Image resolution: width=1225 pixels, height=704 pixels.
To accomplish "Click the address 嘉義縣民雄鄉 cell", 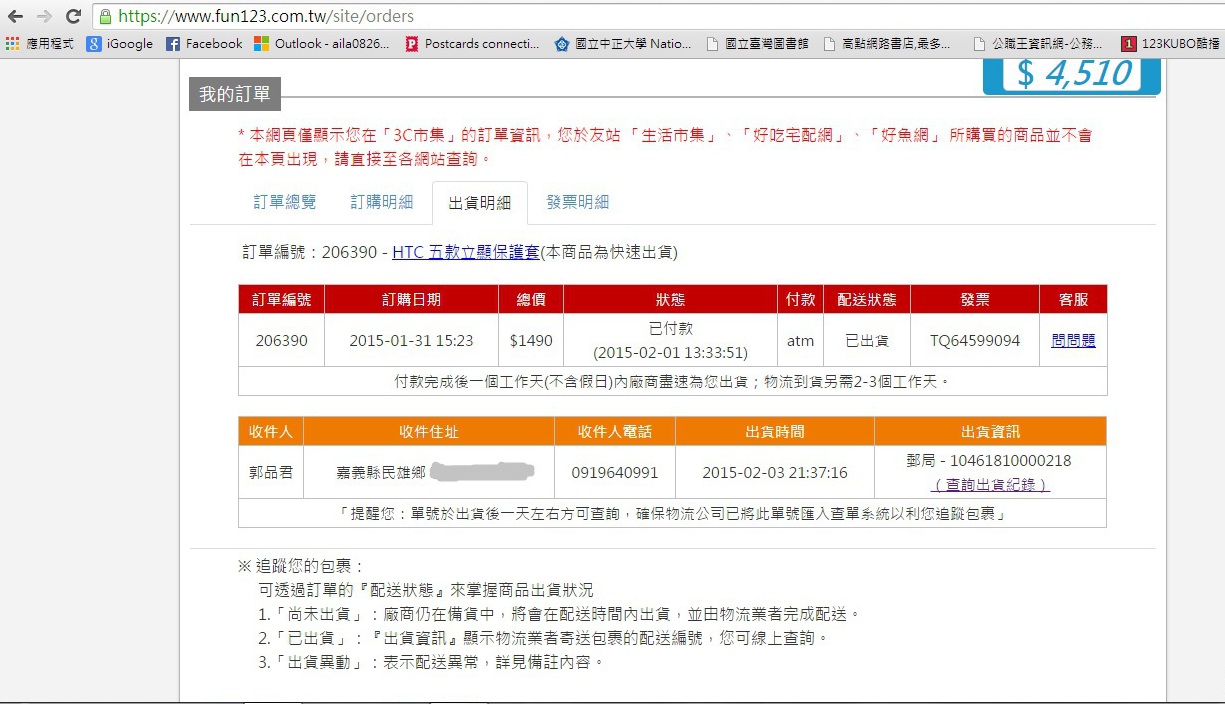I will 429,472.
